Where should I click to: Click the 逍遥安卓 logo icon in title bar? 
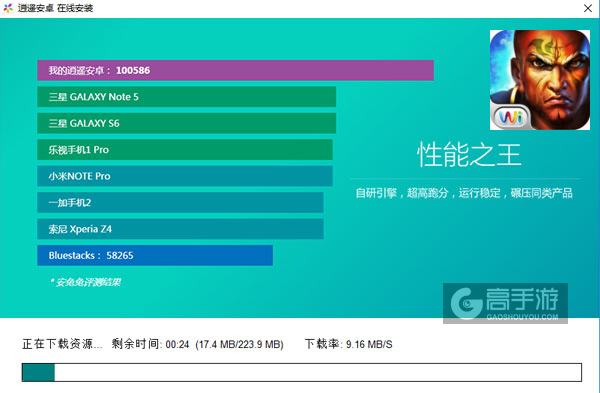point(8,8)
